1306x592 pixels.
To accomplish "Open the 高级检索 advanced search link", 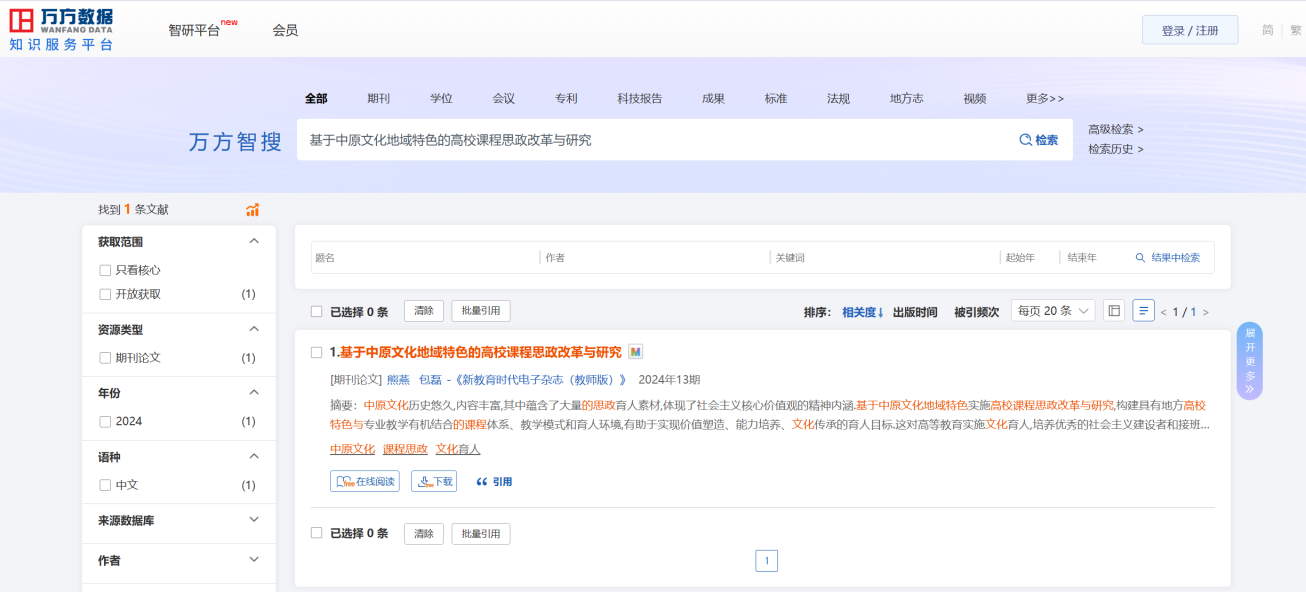I will click(1115, 129).
